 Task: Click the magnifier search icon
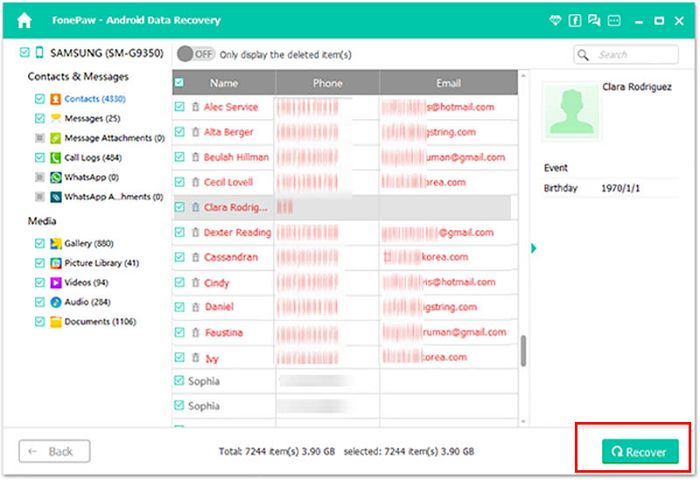583,55
